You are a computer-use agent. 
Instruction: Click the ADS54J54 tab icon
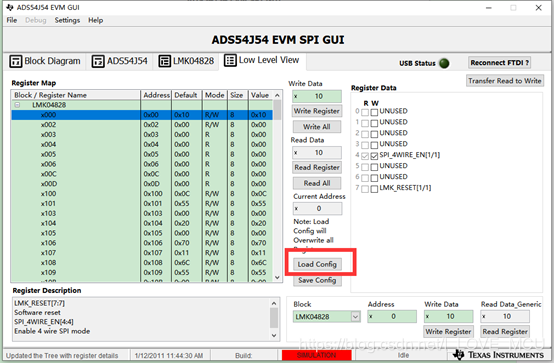click(98, 61)
